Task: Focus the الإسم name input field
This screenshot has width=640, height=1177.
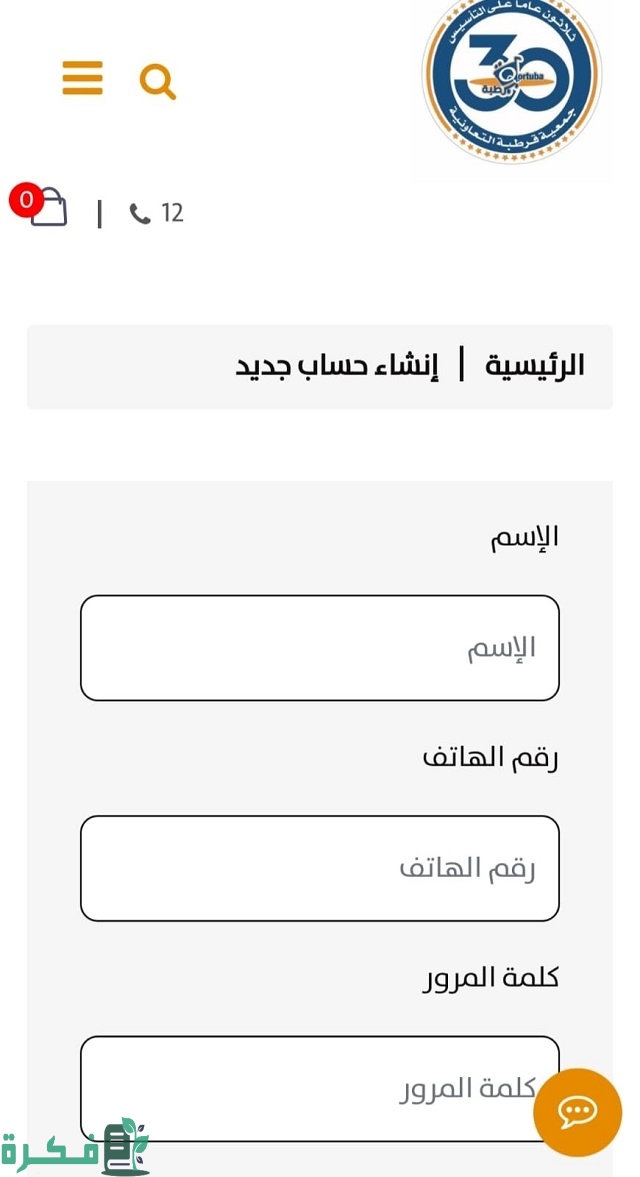Action: click(320, 648)
